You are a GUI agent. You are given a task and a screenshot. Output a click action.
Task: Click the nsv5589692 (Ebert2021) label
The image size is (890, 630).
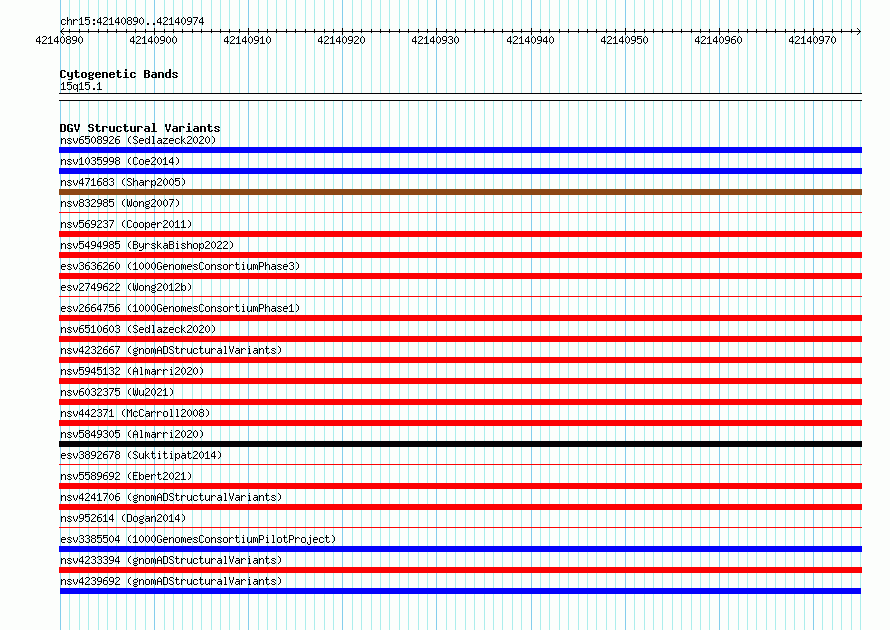(x=126, y=476)
